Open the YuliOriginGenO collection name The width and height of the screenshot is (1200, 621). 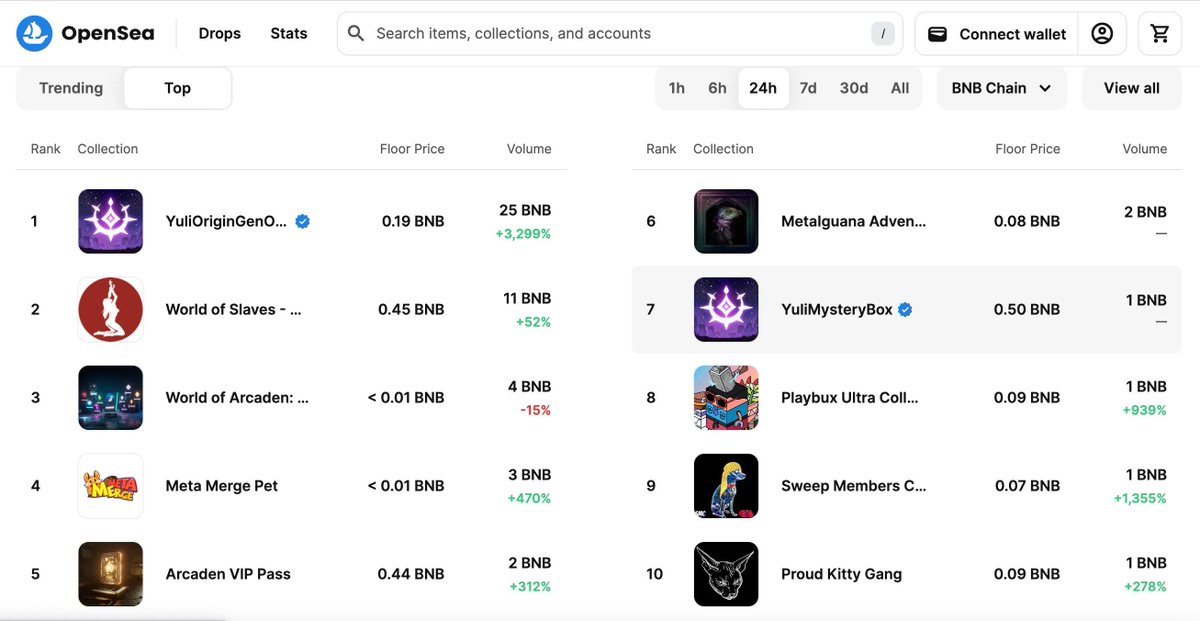pos(226,221)
